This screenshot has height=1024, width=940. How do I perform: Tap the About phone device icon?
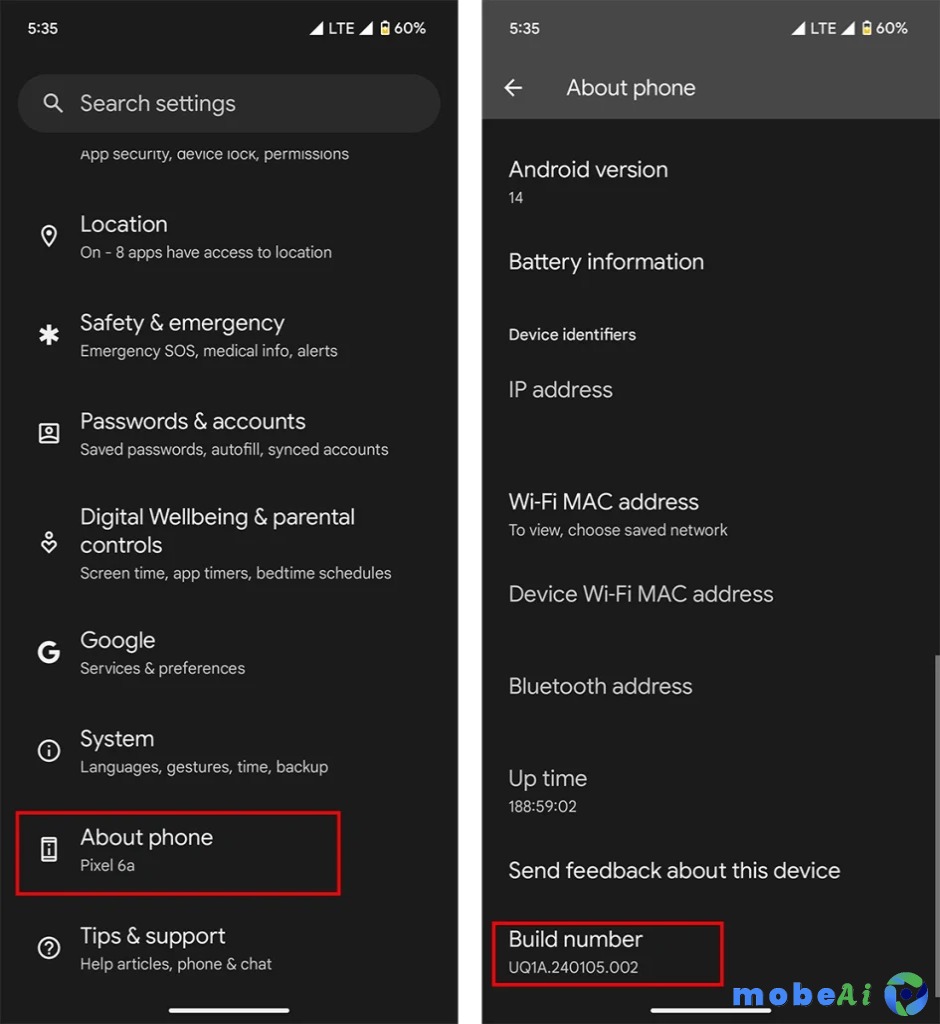point(48,850)
